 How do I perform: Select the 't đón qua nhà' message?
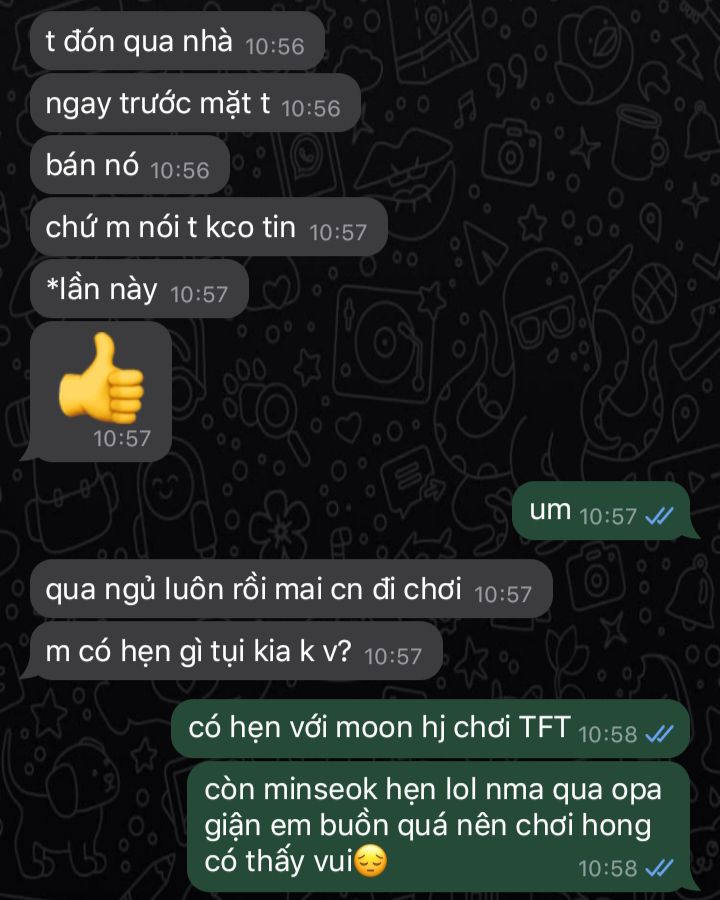[x=177, y=41]
